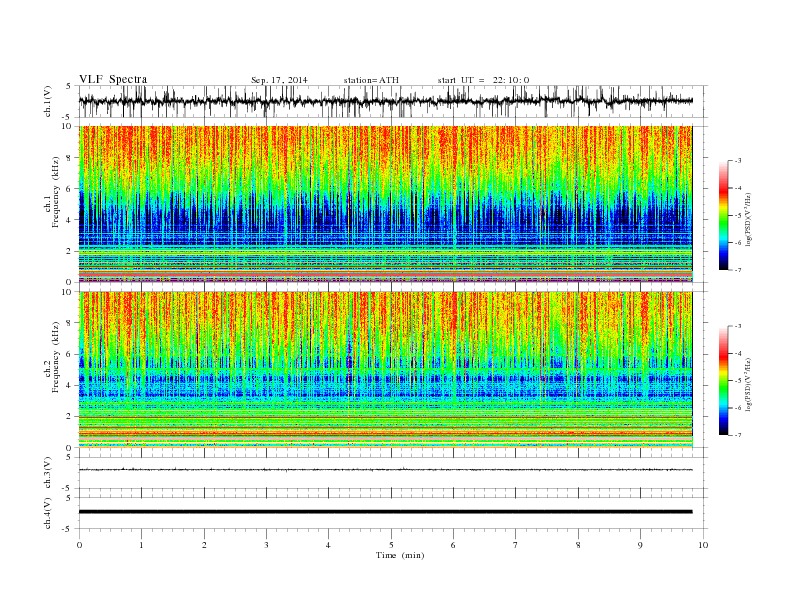Screen dimensions: 792x612
Task: Click the ch.1 spectrogram panel
Action: click(x=386, y=204)
